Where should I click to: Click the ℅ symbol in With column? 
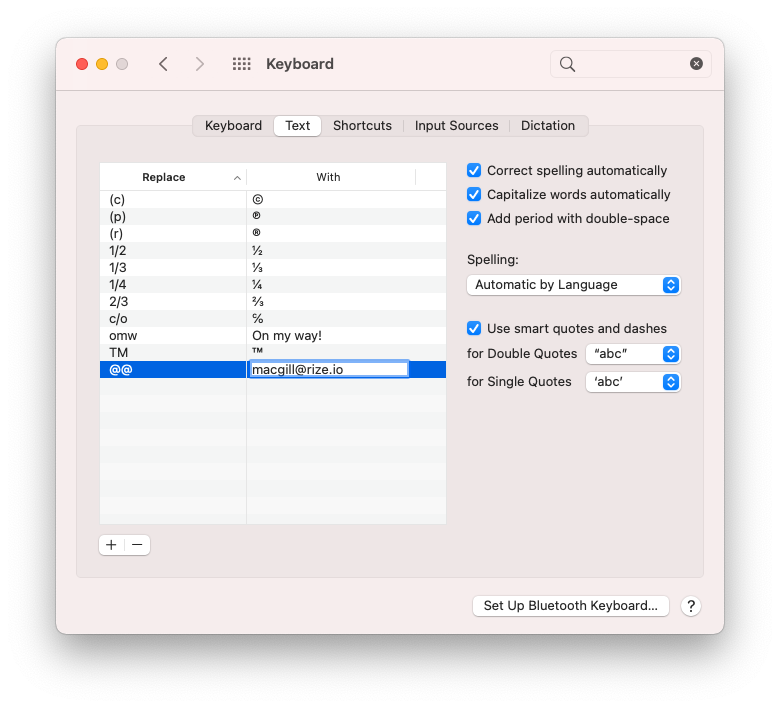258,318
